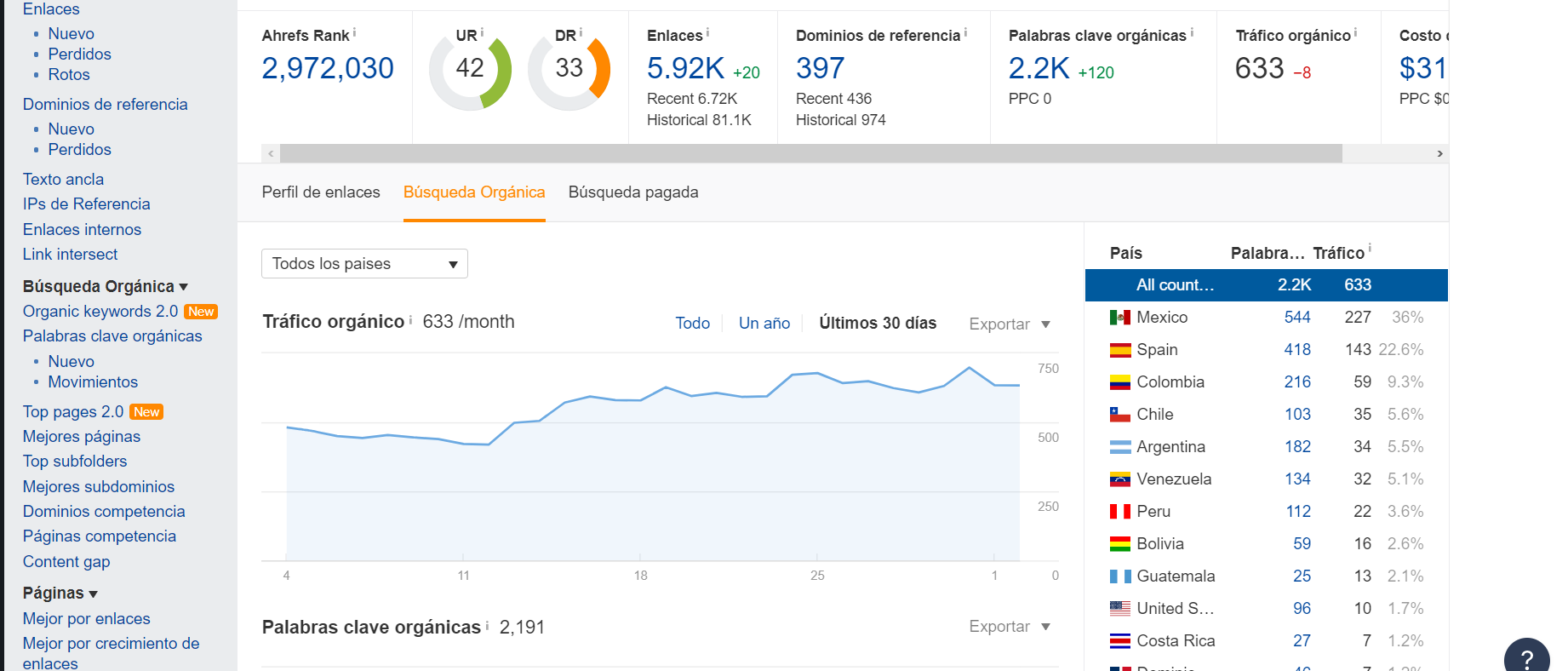Open the Todos los paises dropdown
The width and height of the screenshot is (1568, 671).
(x=364, y=264)
